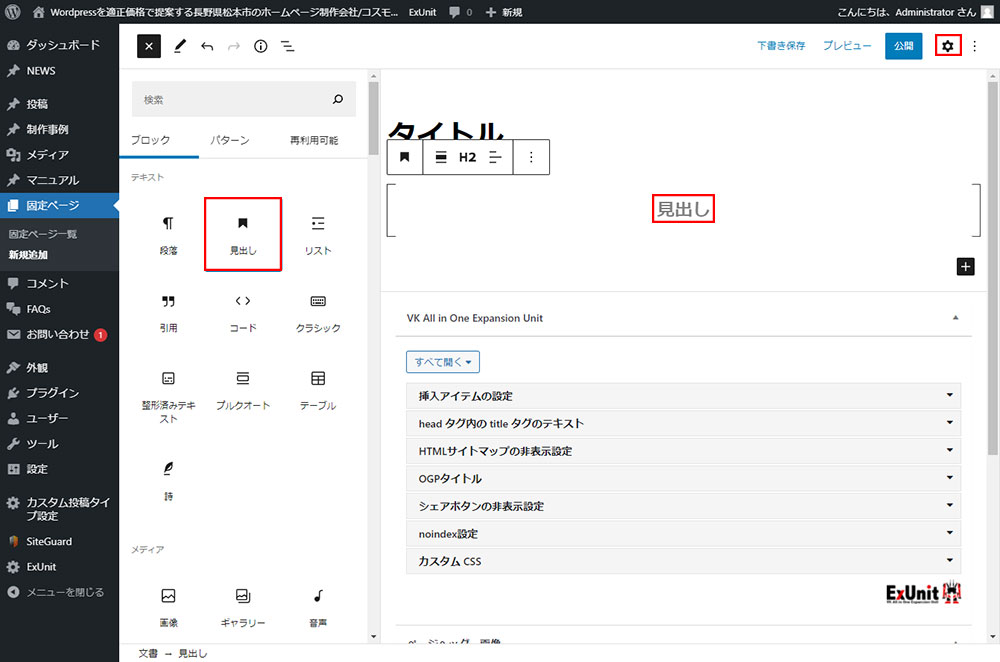Expand the OGPタイトル section

click(683, 479)
